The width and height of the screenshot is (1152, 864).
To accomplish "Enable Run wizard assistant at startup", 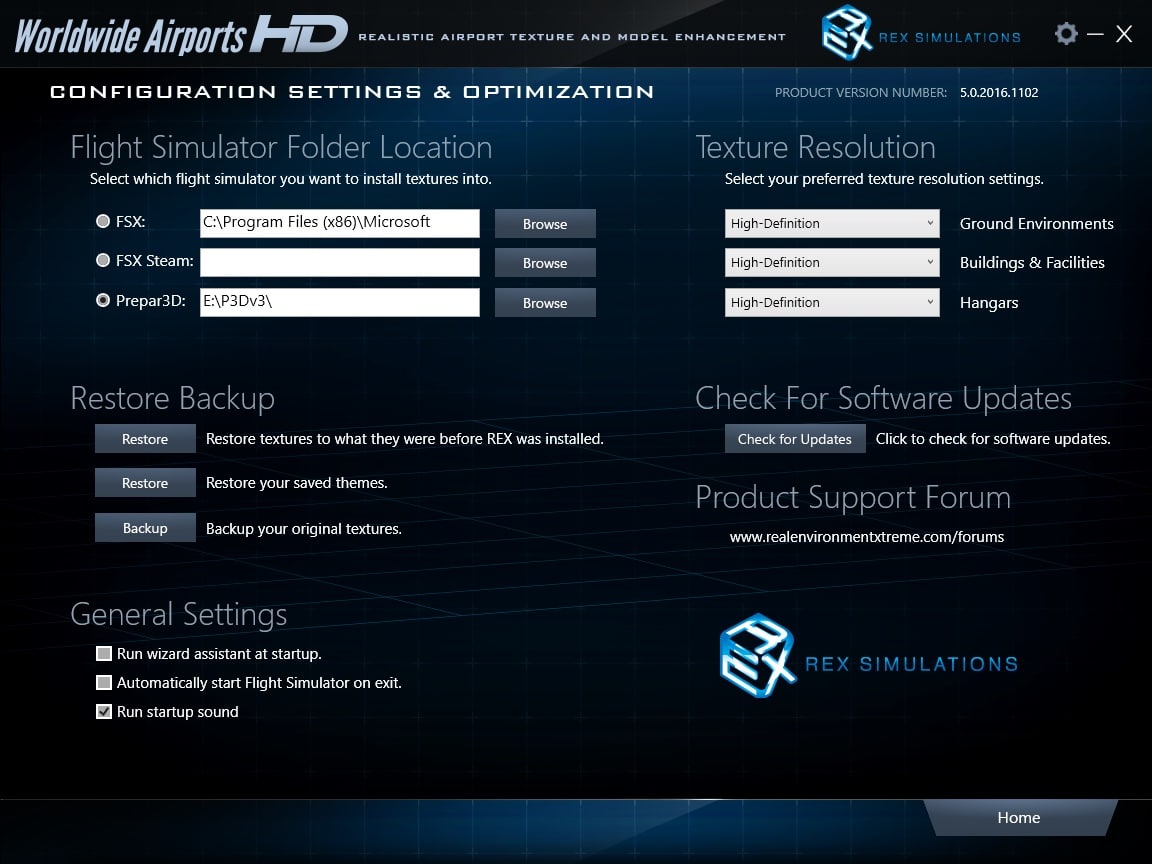I will 104,654.
